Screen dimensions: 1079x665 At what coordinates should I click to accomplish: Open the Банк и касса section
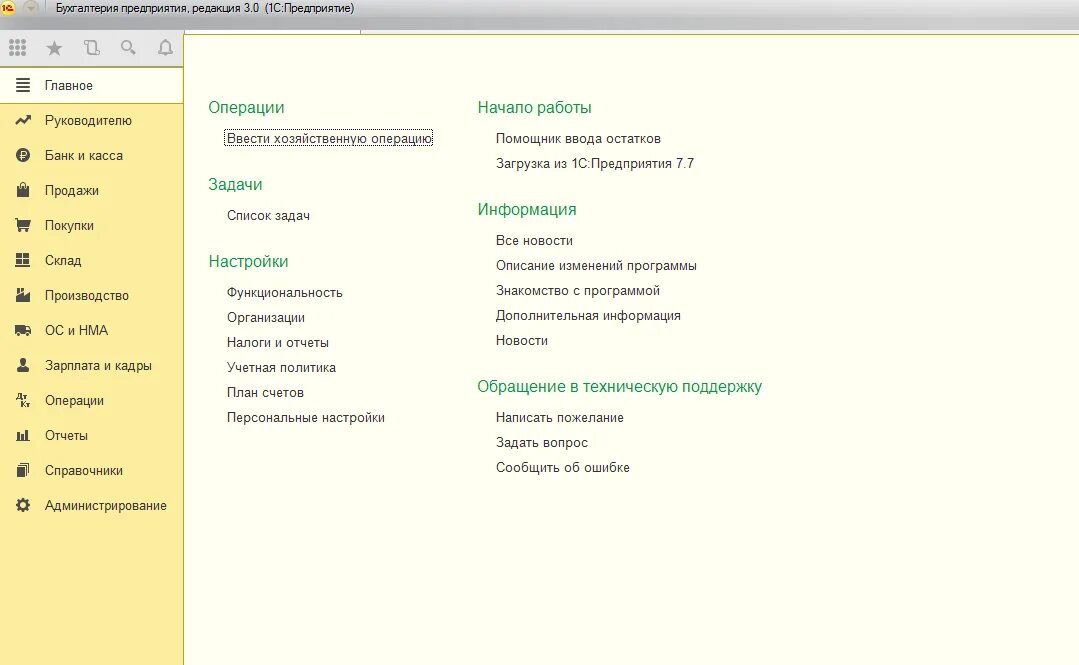coord(92,156)
